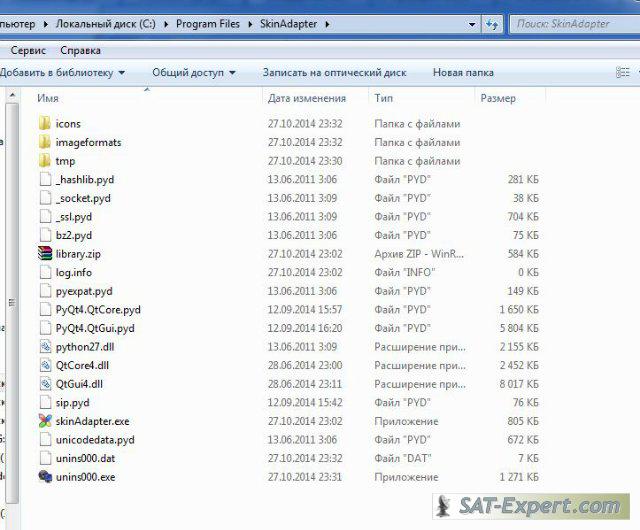
Task: Open address bar history dropdown arrow
Action: (472, 24)
